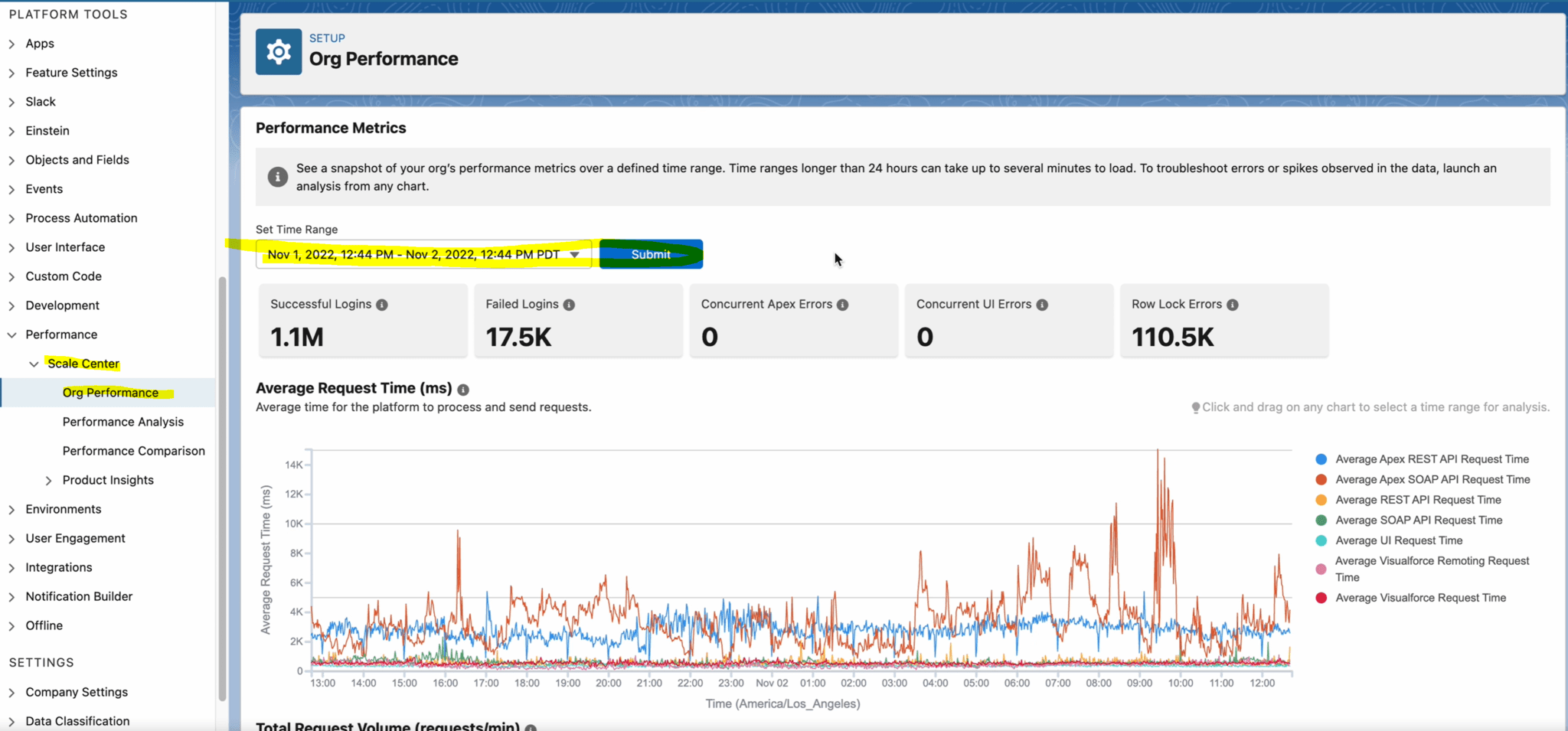Click the Setup gear icon beside Org Performance
The width and height of the screenshot is (1568, 731).
[x=278, y=52]
